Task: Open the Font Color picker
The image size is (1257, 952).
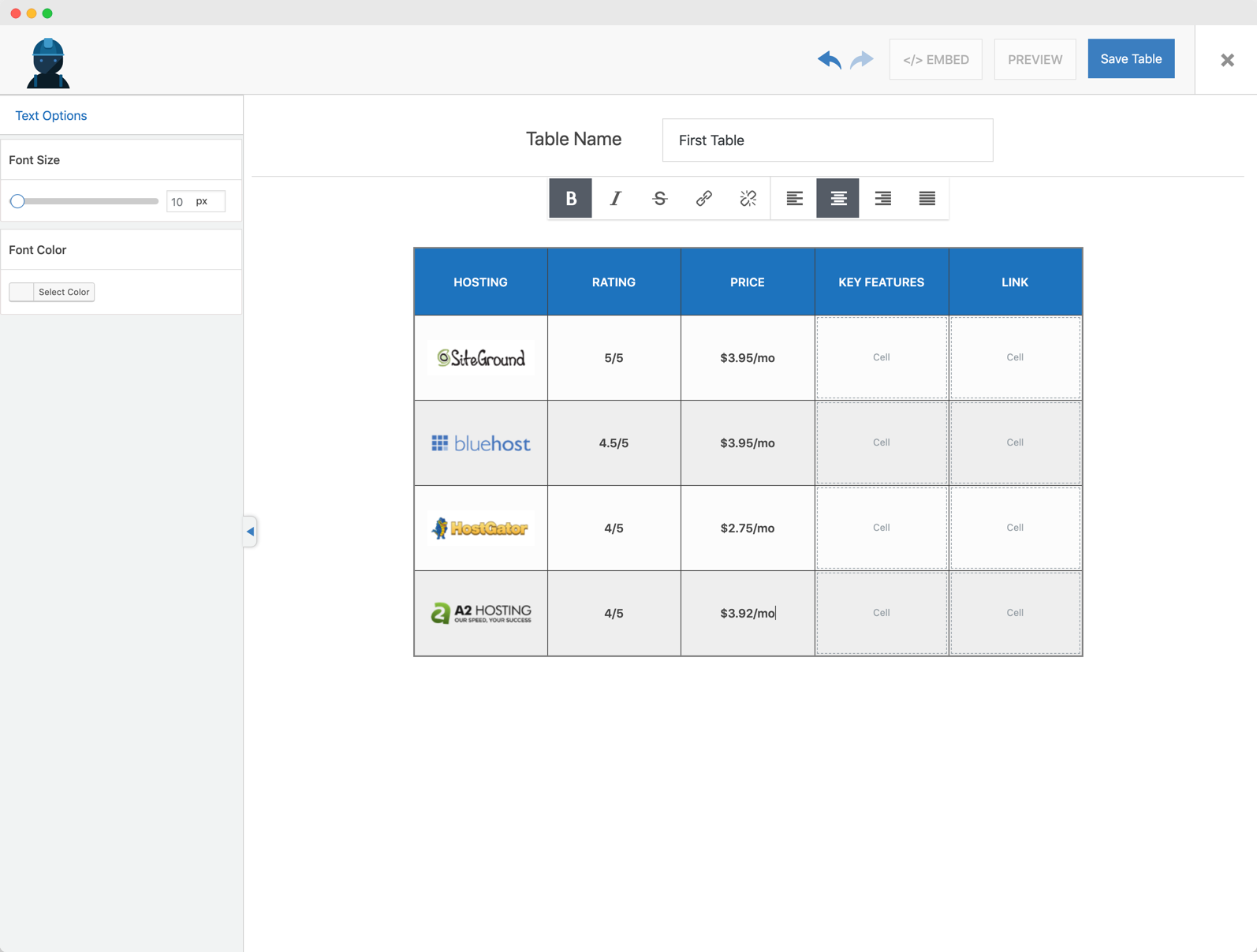Action: click(52, 292)
